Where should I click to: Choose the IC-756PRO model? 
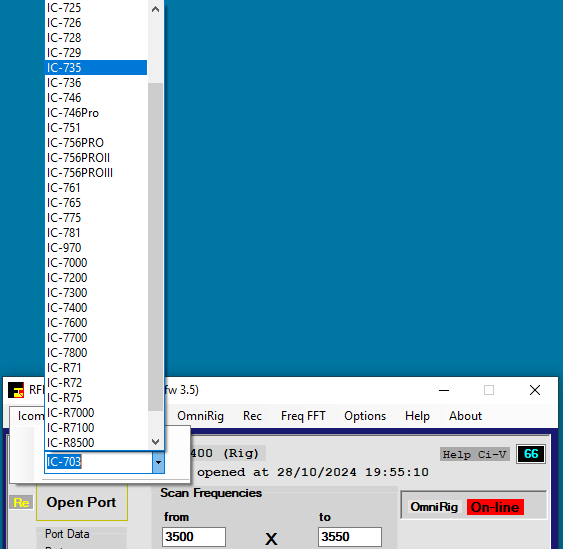96,143
